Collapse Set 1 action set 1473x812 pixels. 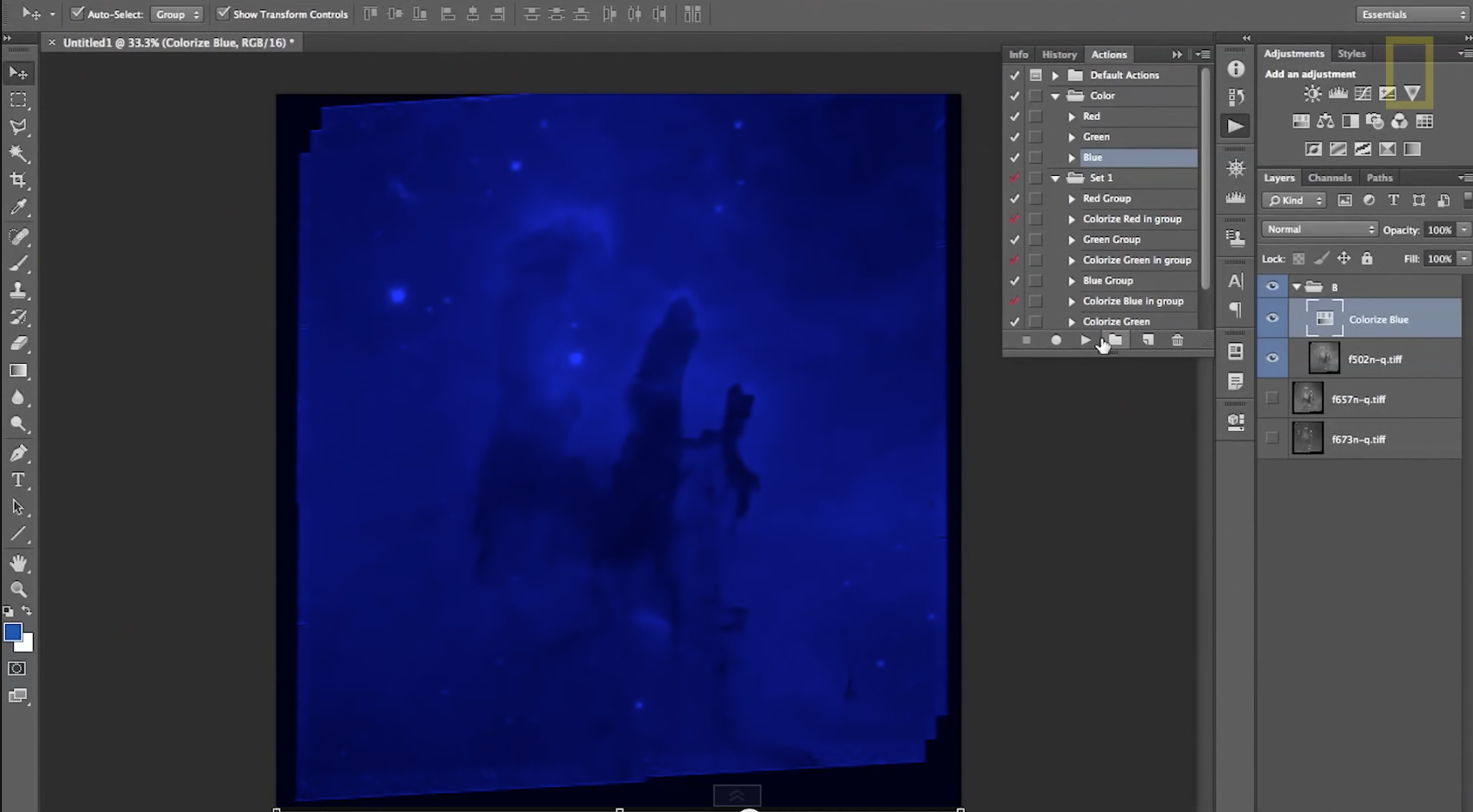pos(1055,178)
